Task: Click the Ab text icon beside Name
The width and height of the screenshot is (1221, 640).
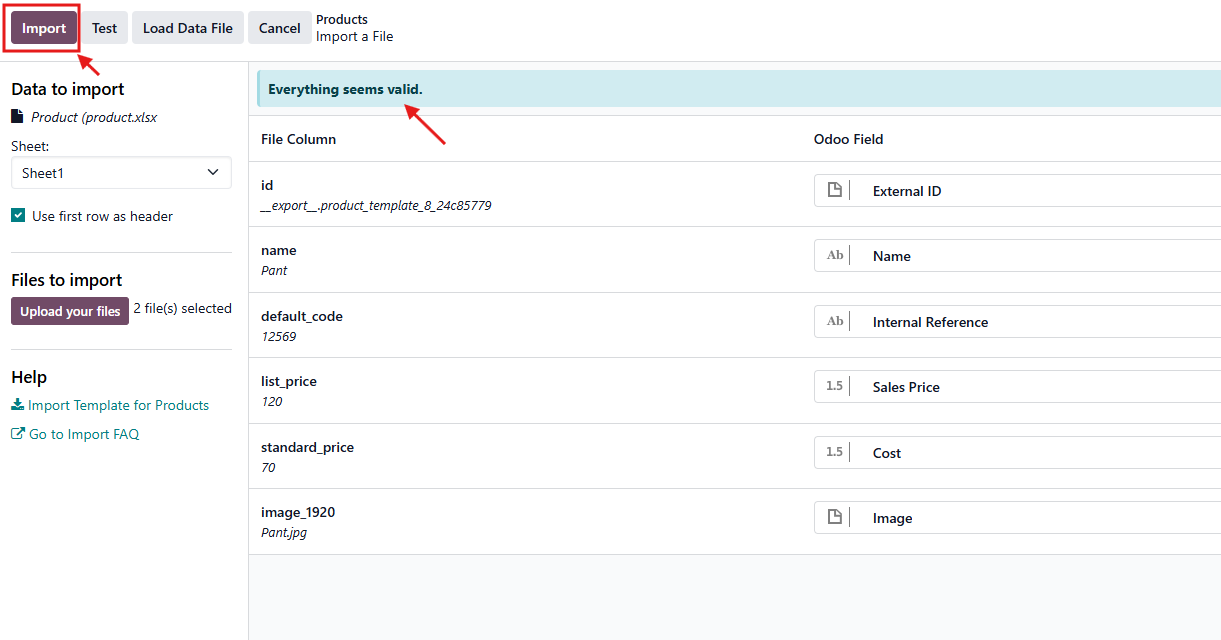Action: [x=835, y=256]
